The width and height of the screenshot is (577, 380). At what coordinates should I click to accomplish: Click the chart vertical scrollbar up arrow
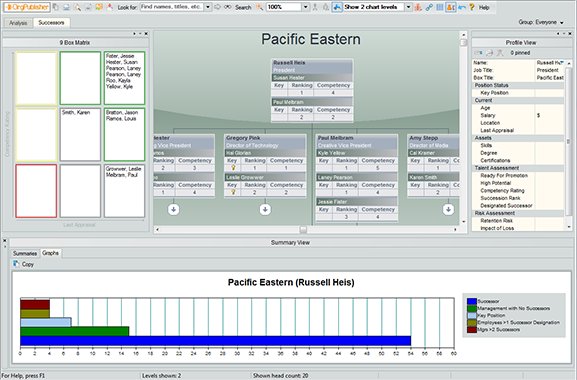(x=463, y=35)
